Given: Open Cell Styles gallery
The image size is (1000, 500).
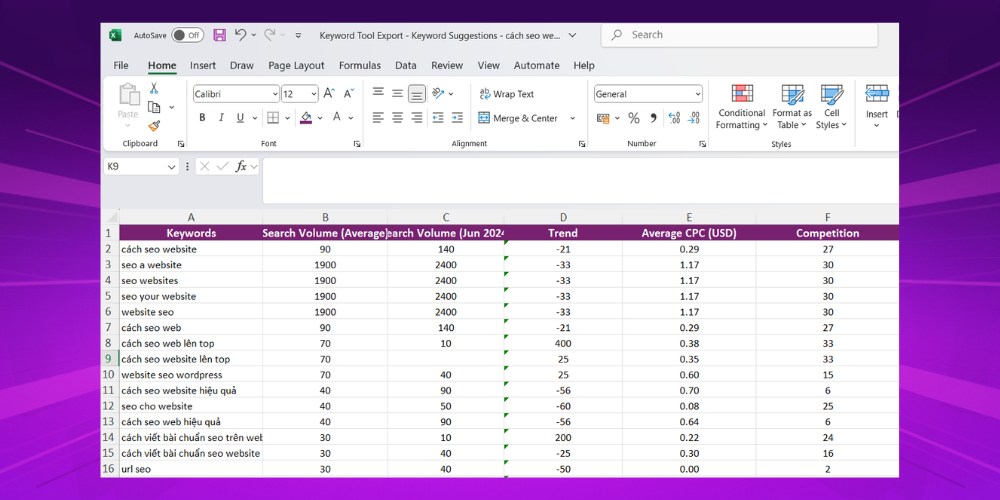Looking at the screenshot, I should point(832,107).
